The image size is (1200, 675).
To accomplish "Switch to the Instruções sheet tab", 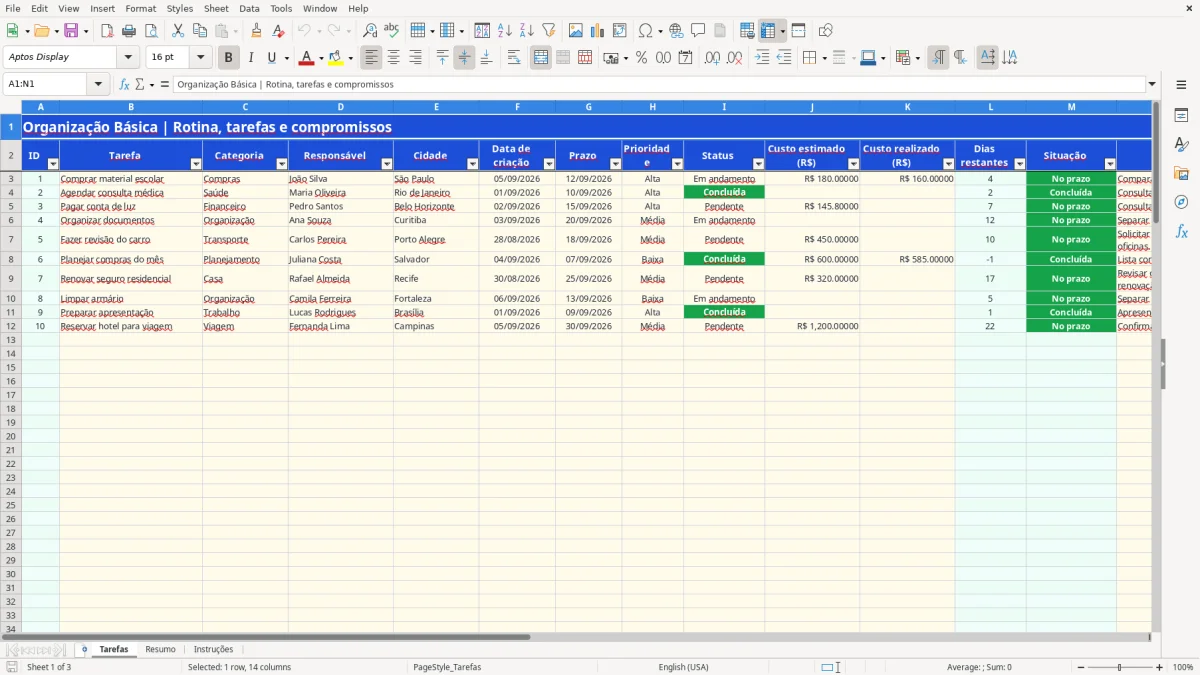I will point(213,650).
